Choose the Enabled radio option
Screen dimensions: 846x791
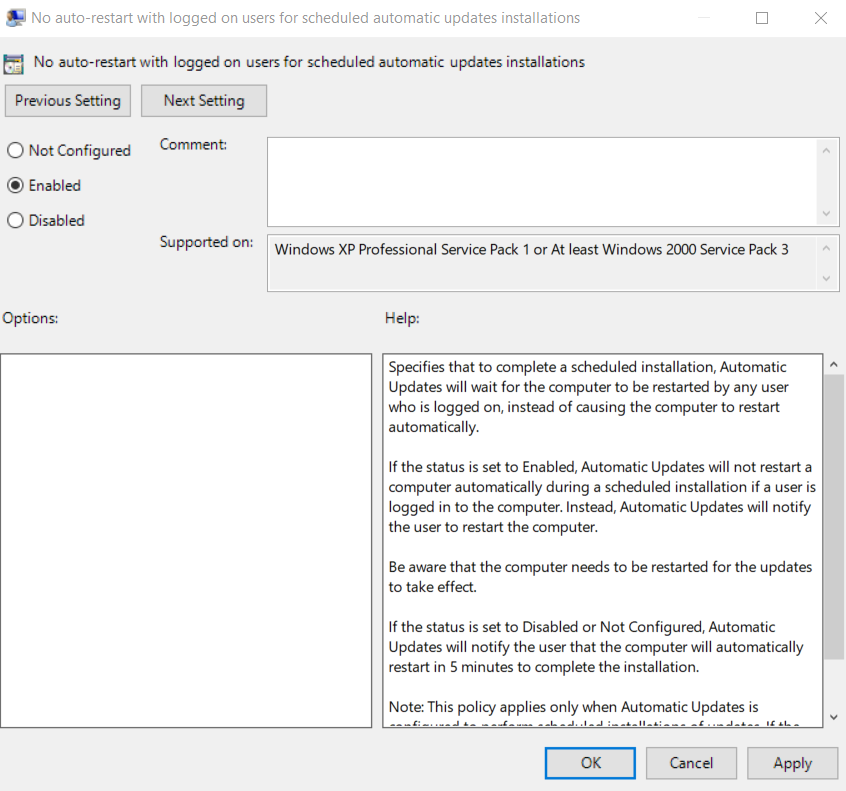(x=16, y=186)
